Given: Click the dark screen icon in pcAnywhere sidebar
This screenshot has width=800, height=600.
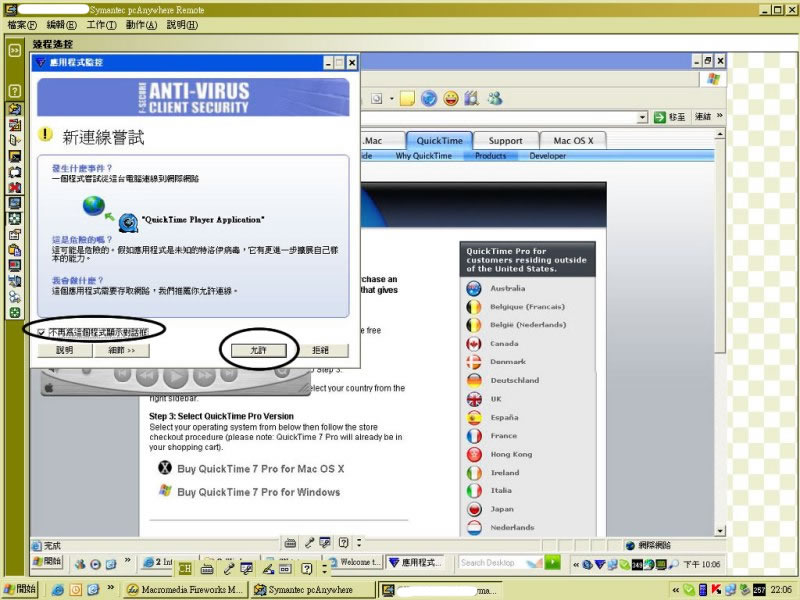Looking at the screenshot, I should pyautogui.click(x=14, y=156).
